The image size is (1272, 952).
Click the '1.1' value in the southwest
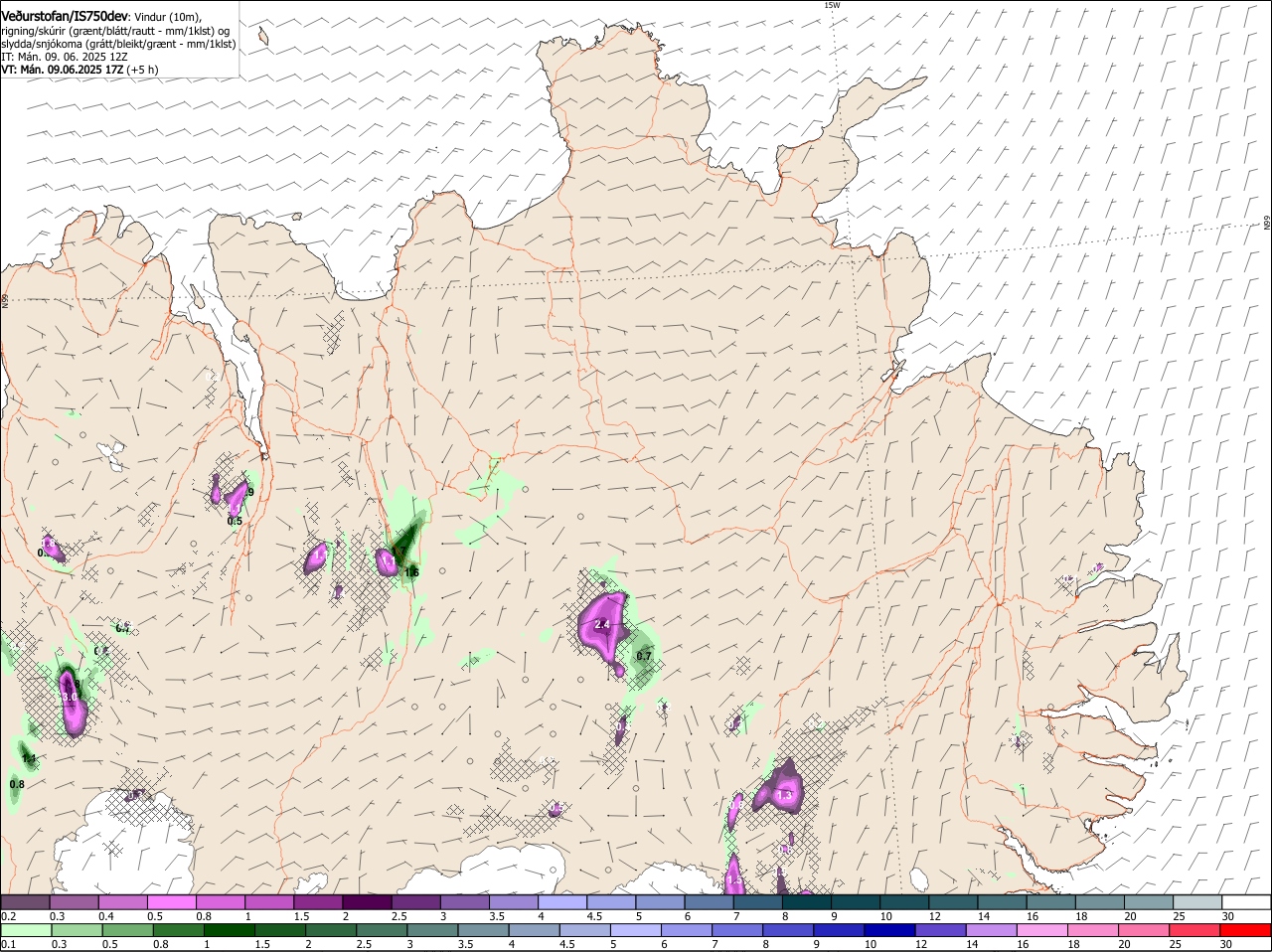point(30,759)
